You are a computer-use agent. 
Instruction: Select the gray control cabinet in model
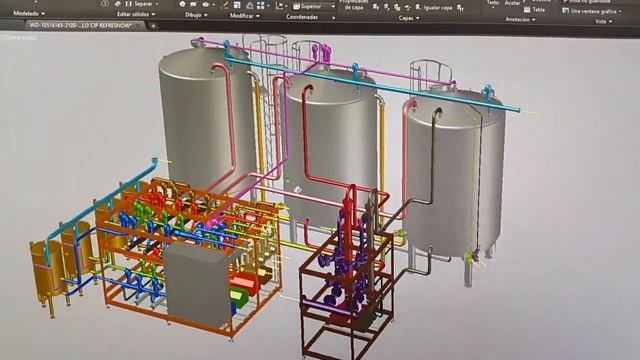(x=197, y=284)
